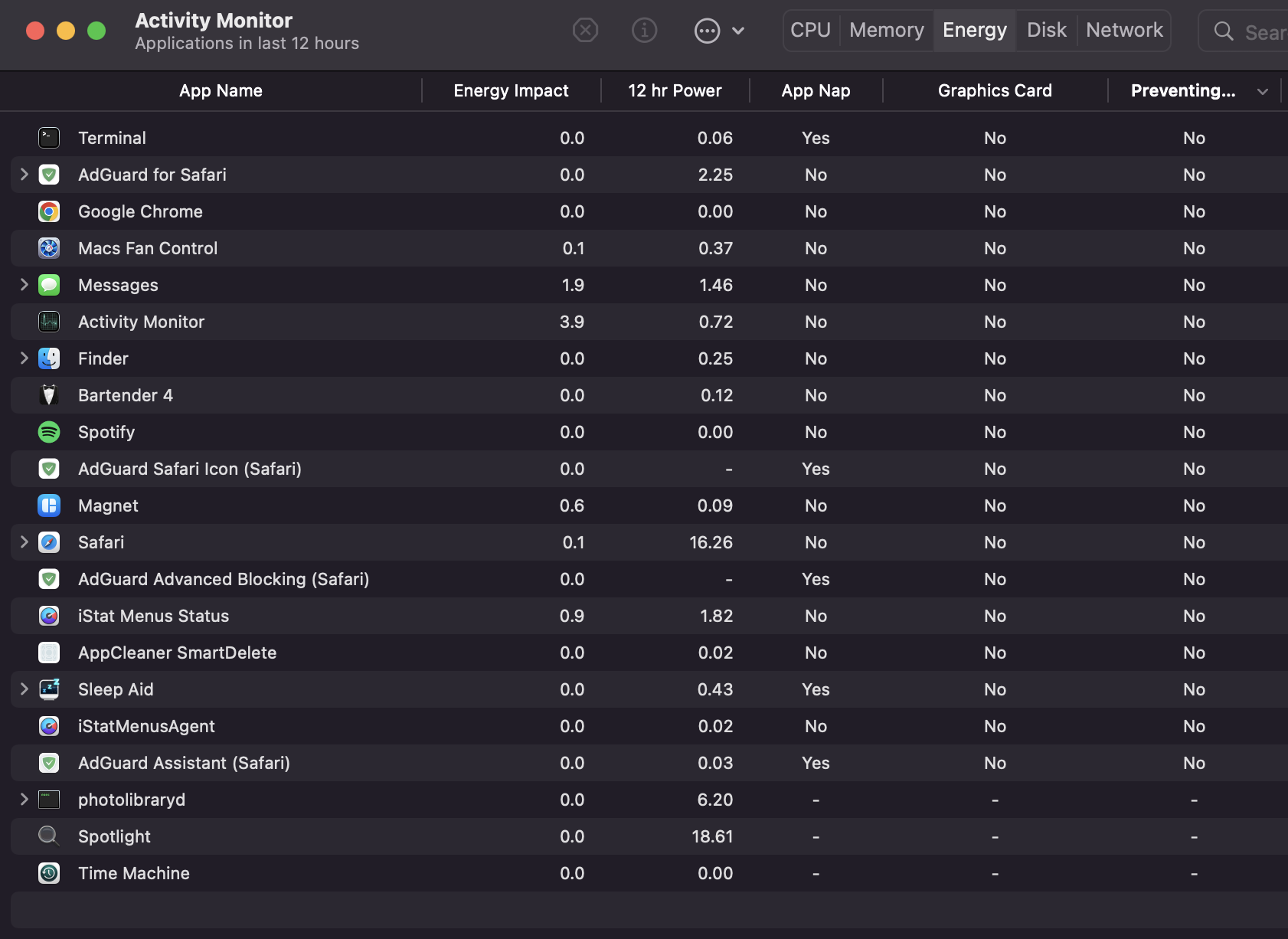This screenshot has width=1288, height=939.
Task: Sort by Energy Impact column
Action: [x=512, y=91]
